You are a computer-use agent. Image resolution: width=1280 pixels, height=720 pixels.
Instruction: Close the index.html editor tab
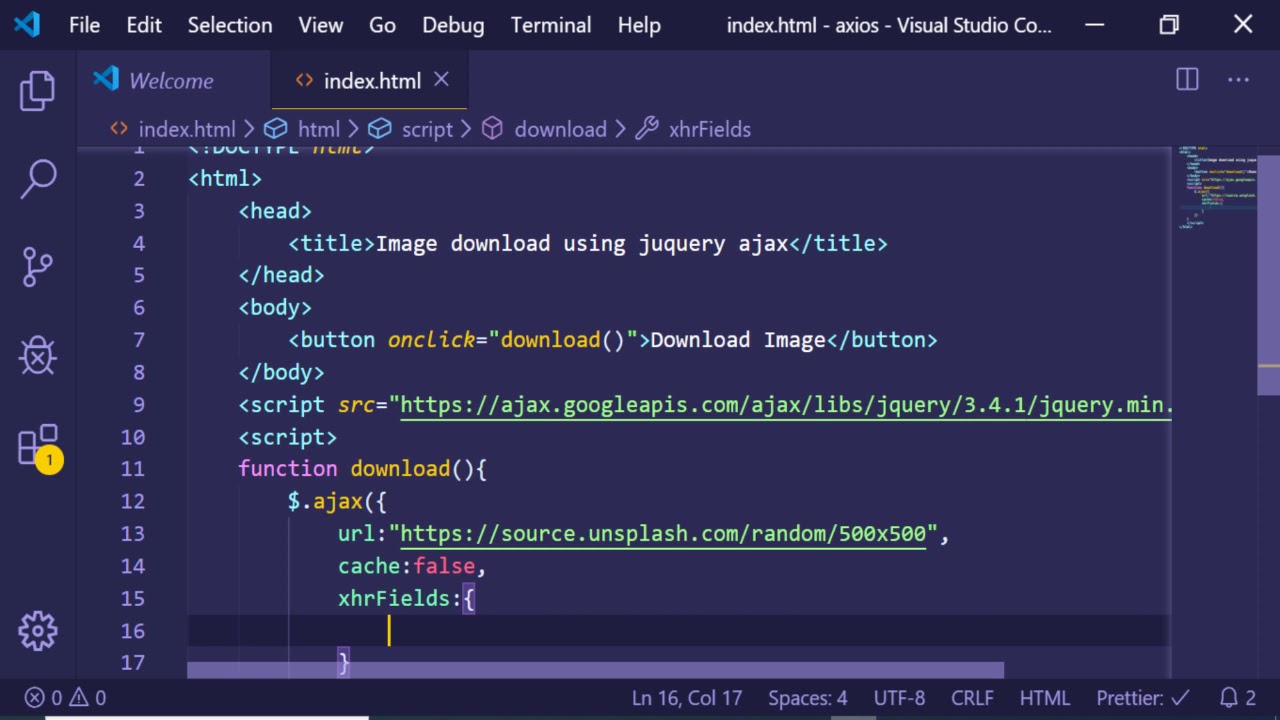tap(441, 80)
